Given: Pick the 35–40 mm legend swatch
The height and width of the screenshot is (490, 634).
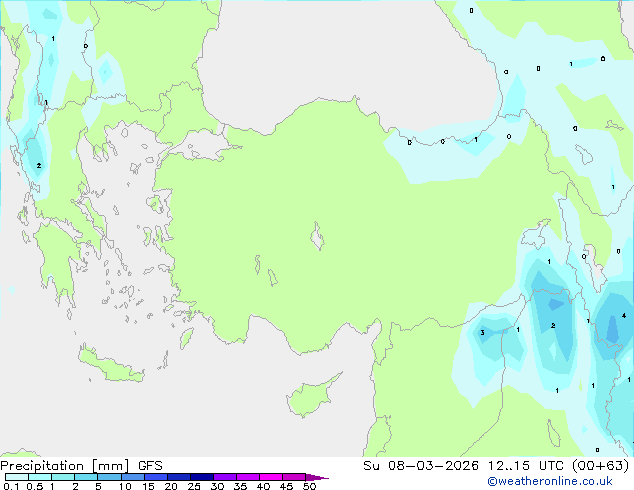Looking at the screenshot, I should pyautogui.click(x=248, y=477).
